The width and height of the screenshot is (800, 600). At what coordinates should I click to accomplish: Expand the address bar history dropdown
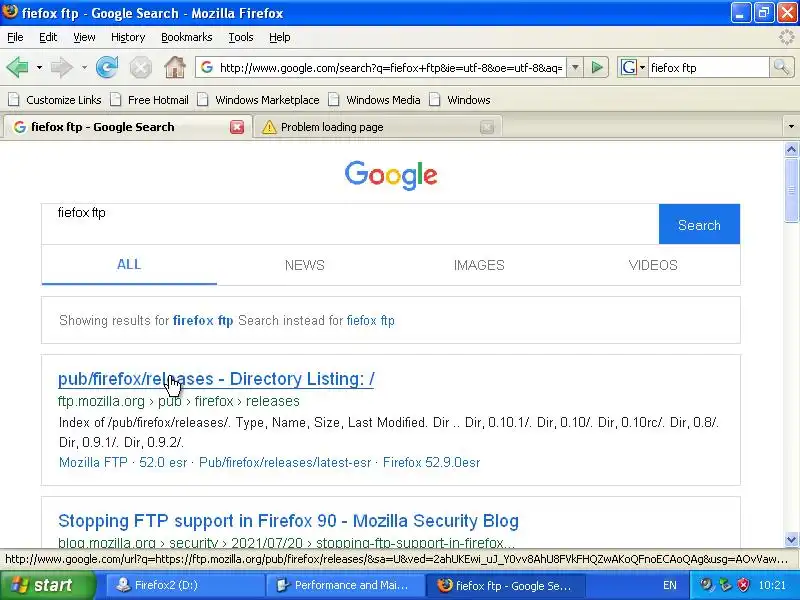tap(575, 67)
